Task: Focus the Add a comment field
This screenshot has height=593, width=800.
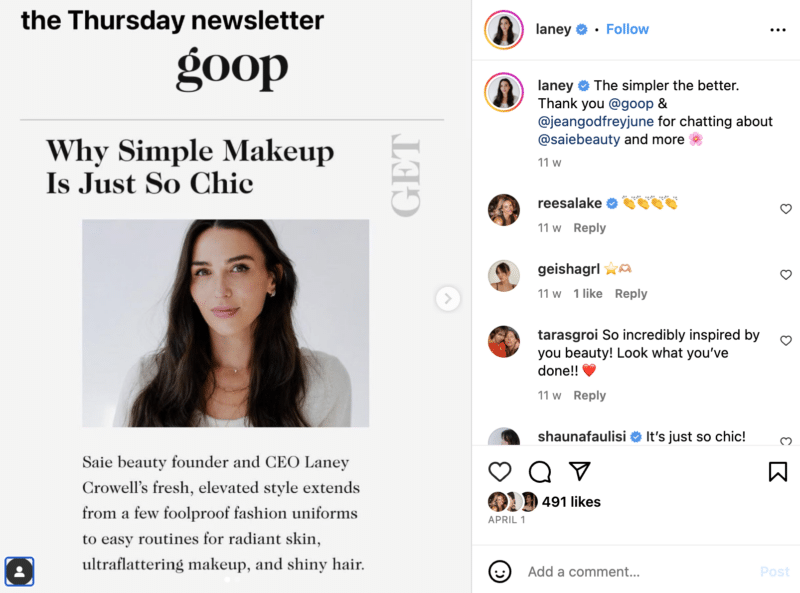Action: tap(638, 572)
